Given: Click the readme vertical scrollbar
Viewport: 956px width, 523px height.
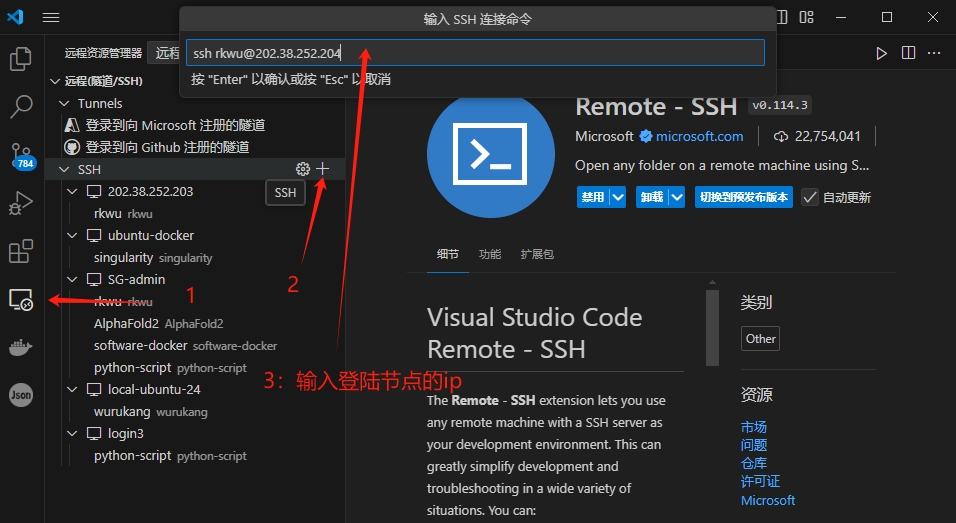Looking at the screenshot, I should [x=712, y=328].
